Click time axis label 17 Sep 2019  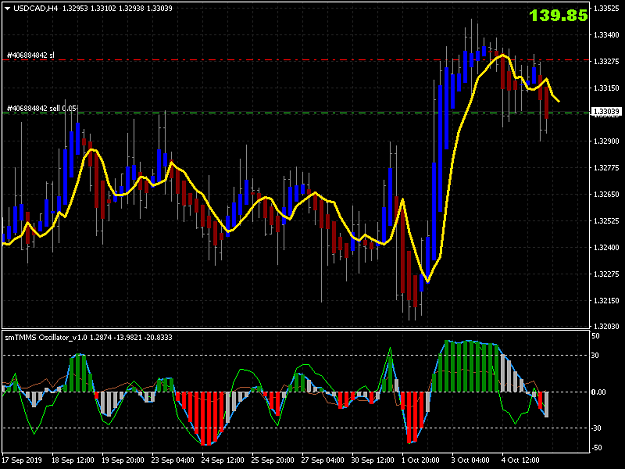pyautogui.click(x=22, y=460)
